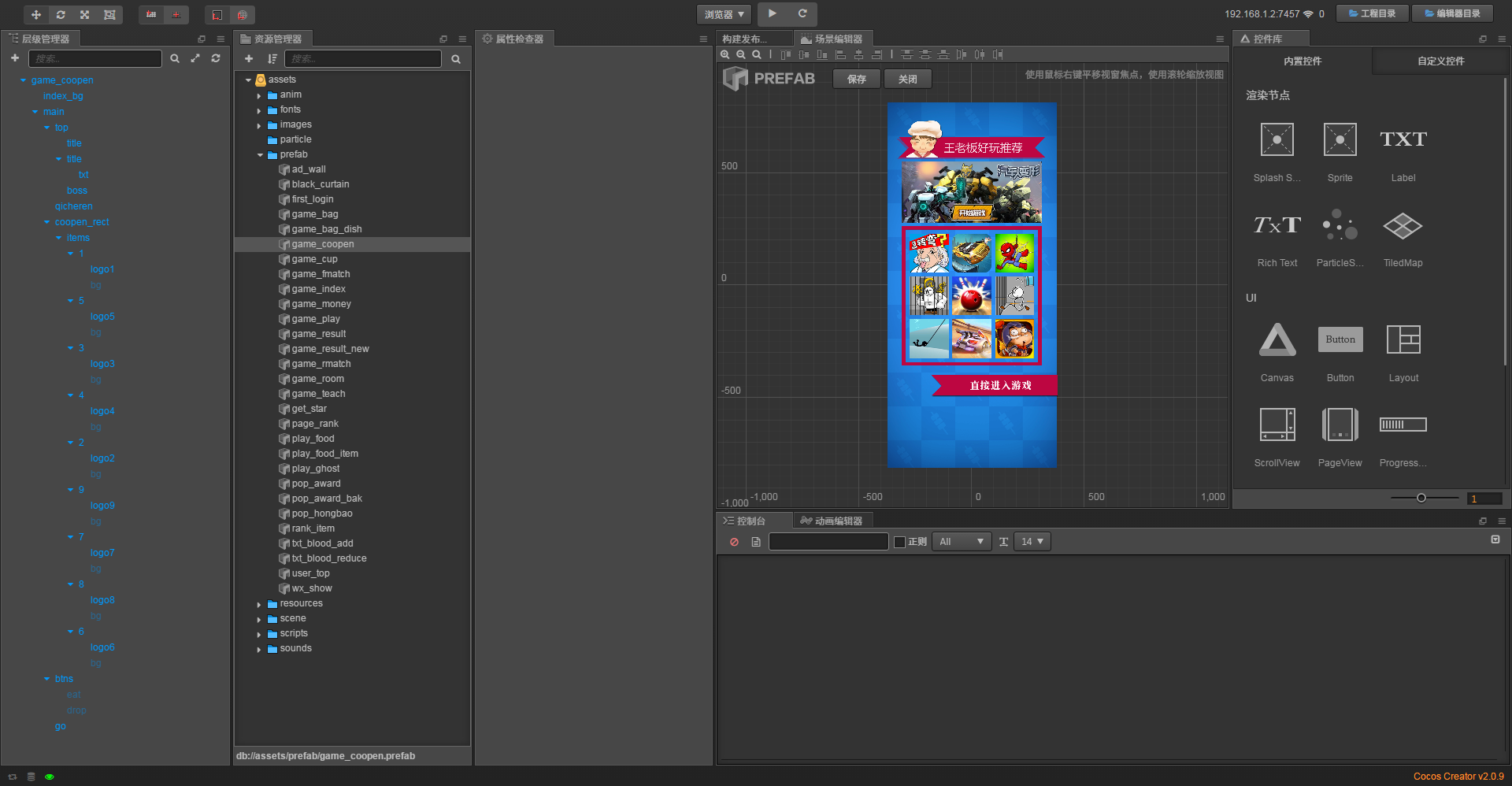Click the create-asset plus in assets panel
Image resolution: width=1512 pixels, height=786 pixels.
click(x=249, y=59)
